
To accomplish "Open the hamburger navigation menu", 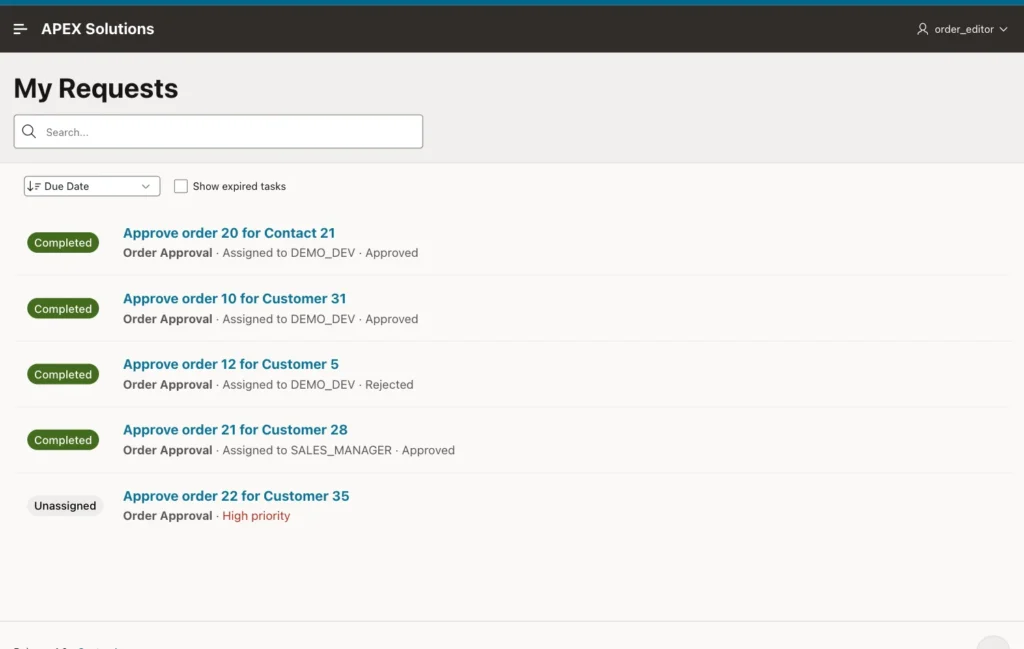I will (x=20, y=29).
